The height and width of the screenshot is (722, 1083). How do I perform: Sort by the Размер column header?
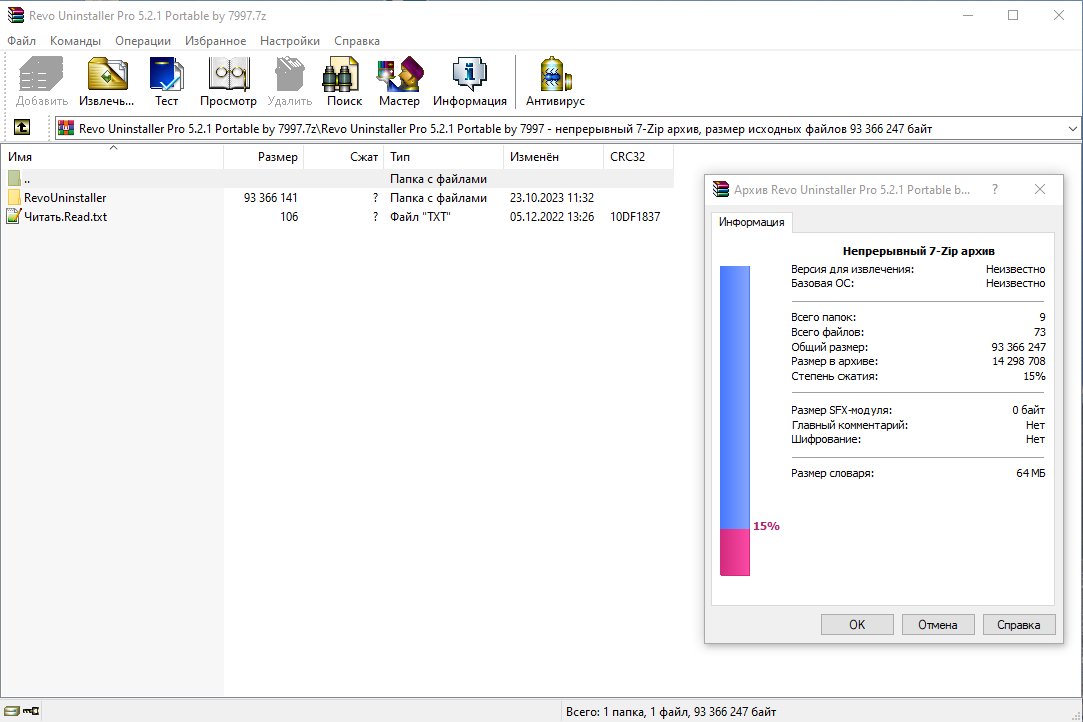263,157
